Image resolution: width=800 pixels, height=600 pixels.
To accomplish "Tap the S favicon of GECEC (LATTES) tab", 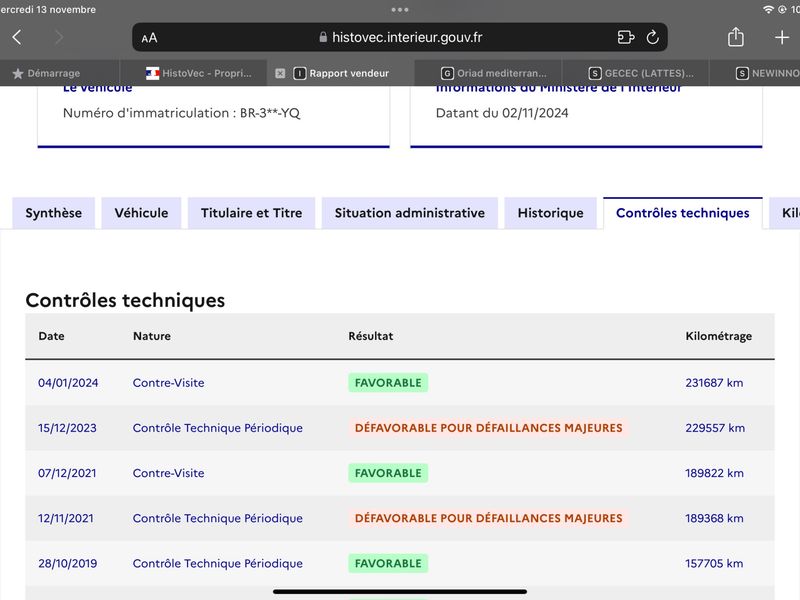I will click(x=594, y=73).
